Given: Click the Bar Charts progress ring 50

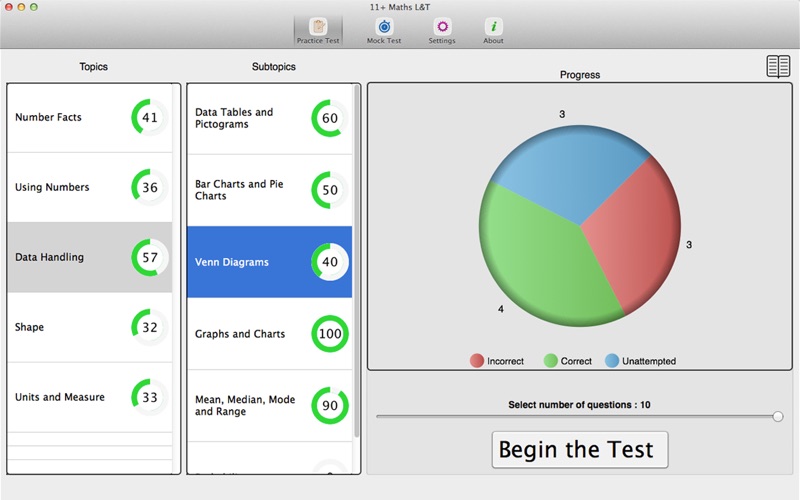Looking at the screenshot, I should pyautogui.click(x=330, y=190).
